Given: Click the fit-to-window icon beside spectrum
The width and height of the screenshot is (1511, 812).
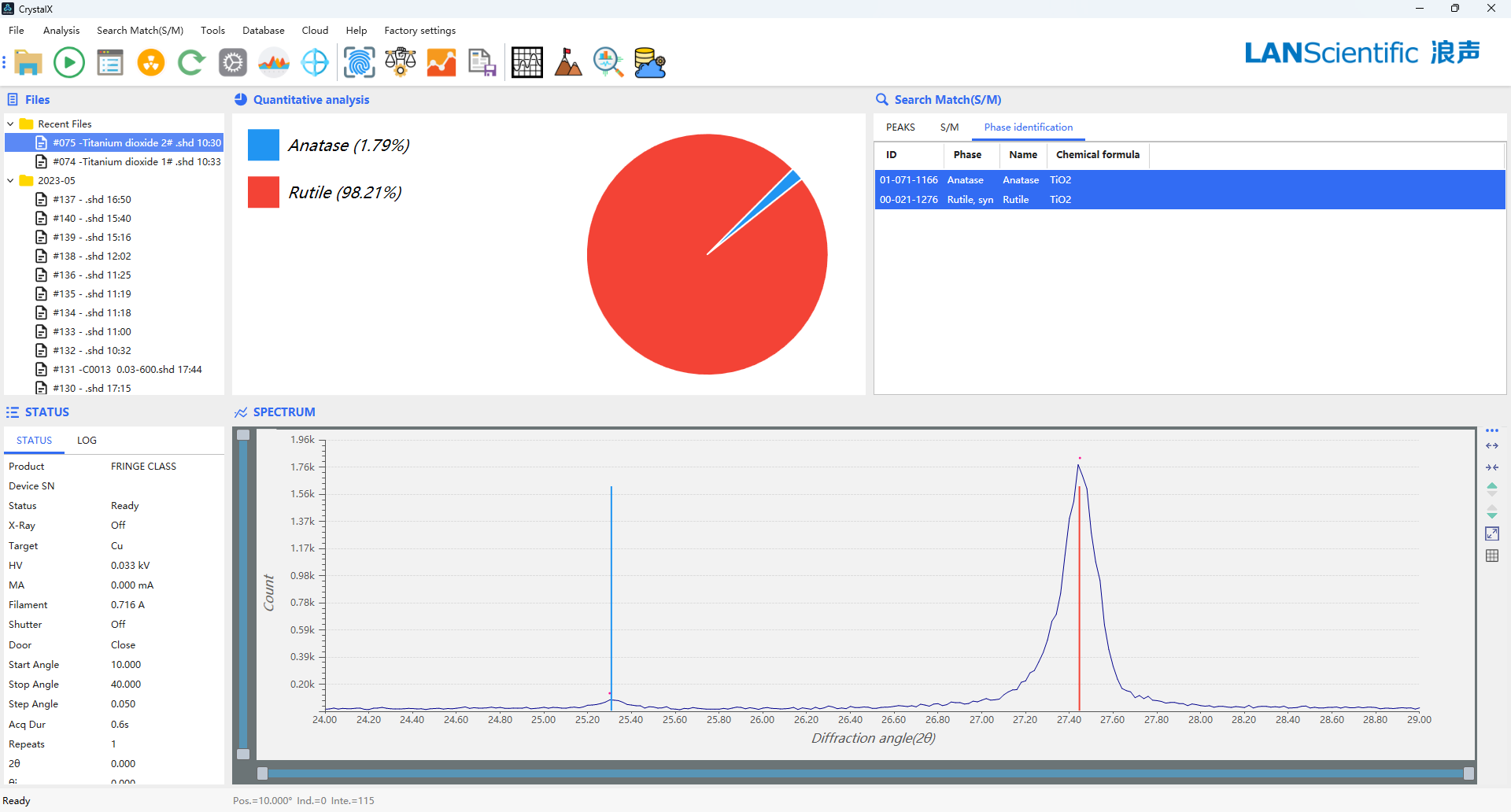Looking at the screenshot, I should click(x=1492, y=533).
